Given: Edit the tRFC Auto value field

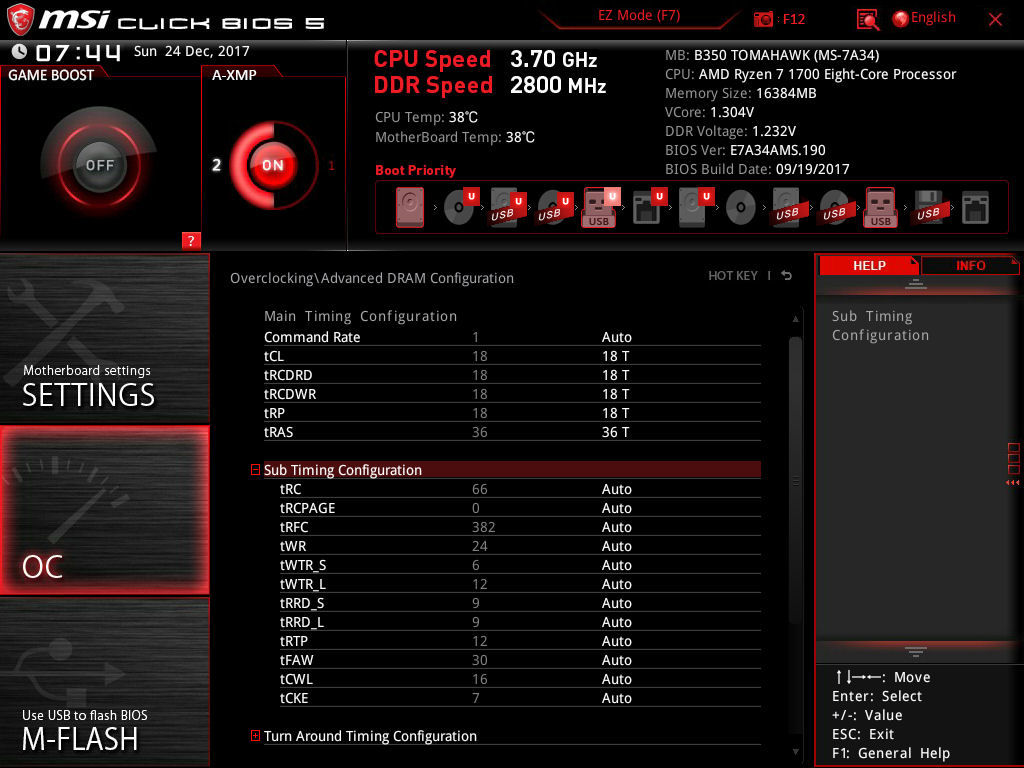Looking at the screenshot, I should 616,527.
